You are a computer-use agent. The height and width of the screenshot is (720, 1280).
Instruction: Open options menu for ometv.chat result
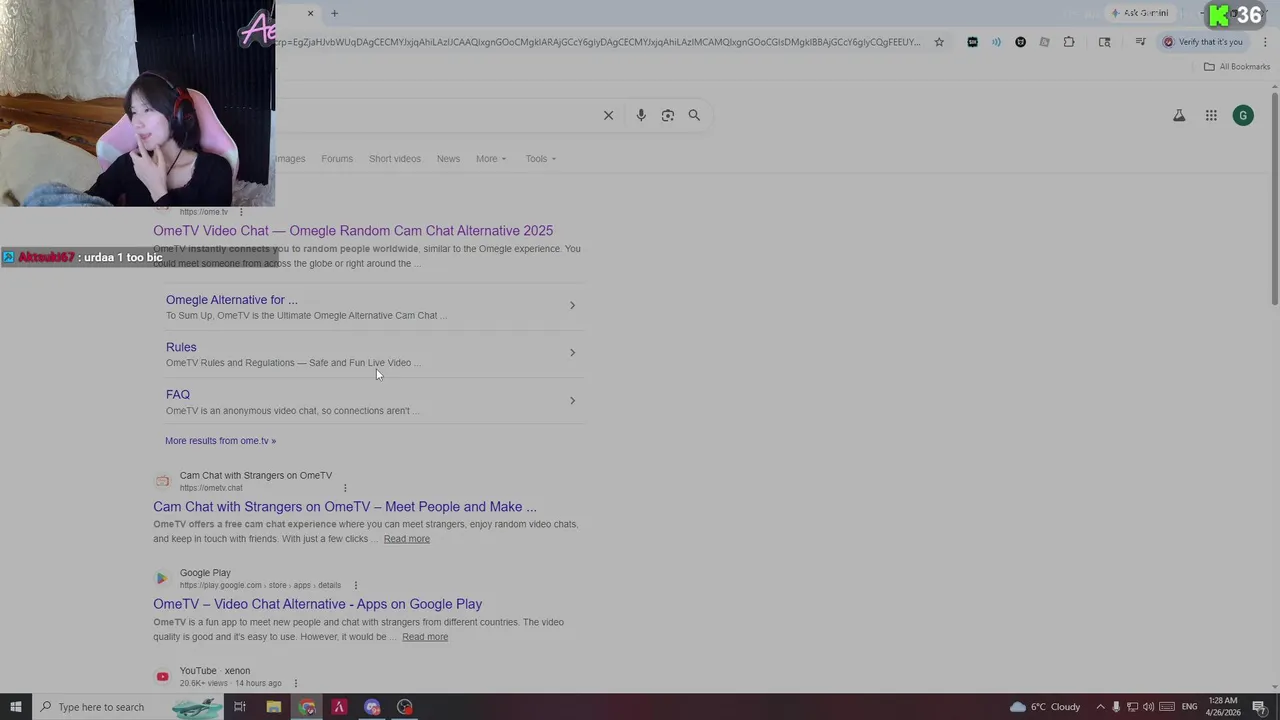345,488
